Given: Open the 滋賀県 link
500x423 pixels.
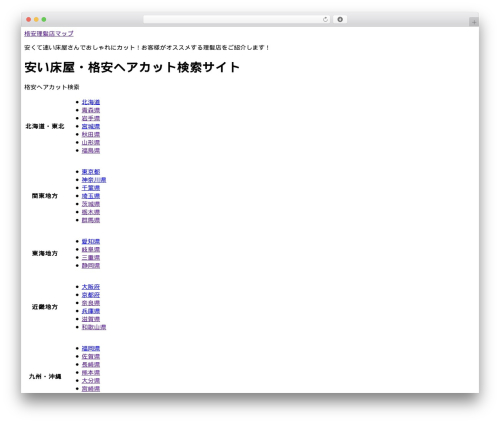Looking at the screenshot, I should (91, 319).
